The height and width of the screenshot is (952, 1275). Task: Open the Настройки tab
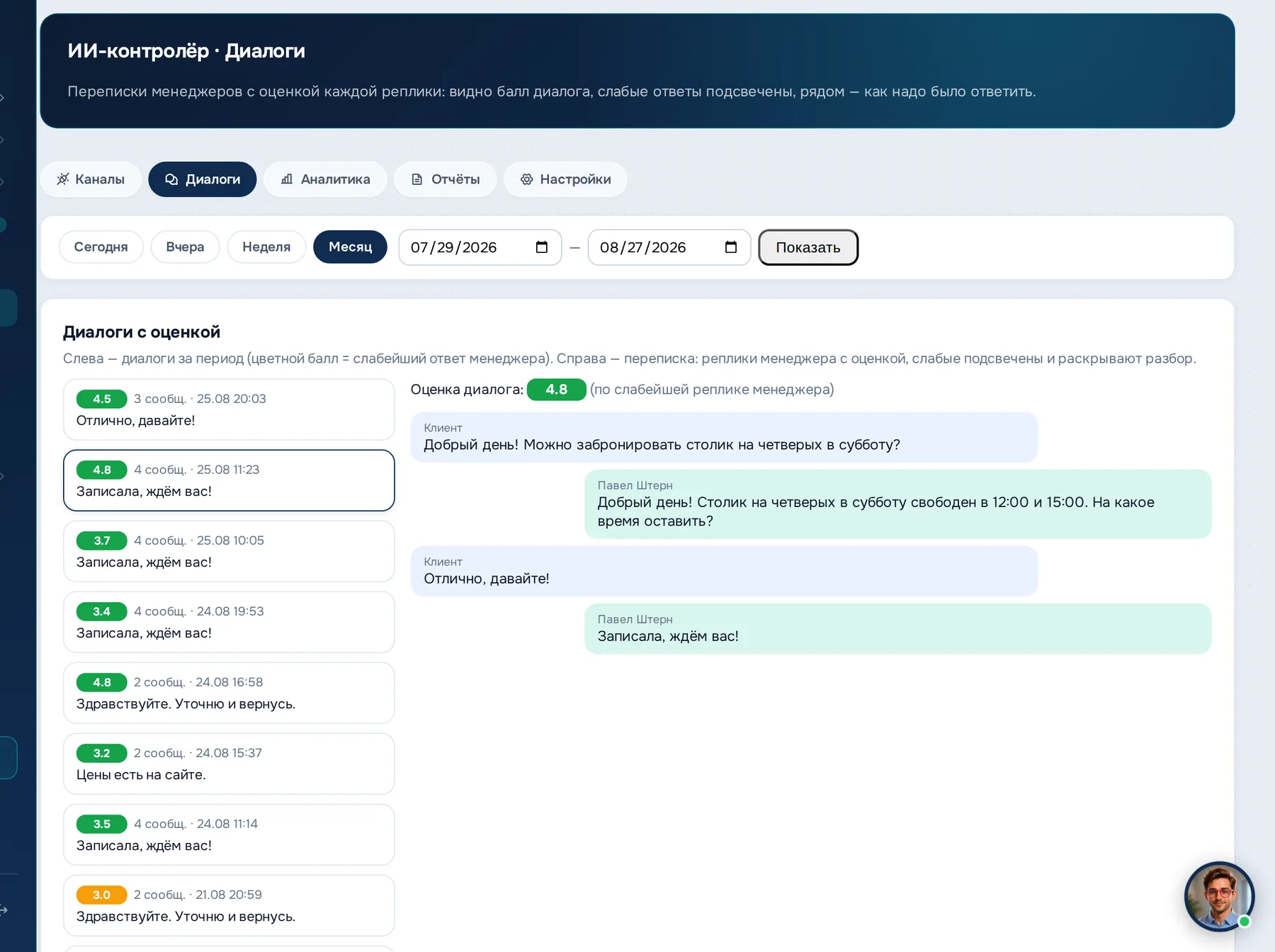565,179
